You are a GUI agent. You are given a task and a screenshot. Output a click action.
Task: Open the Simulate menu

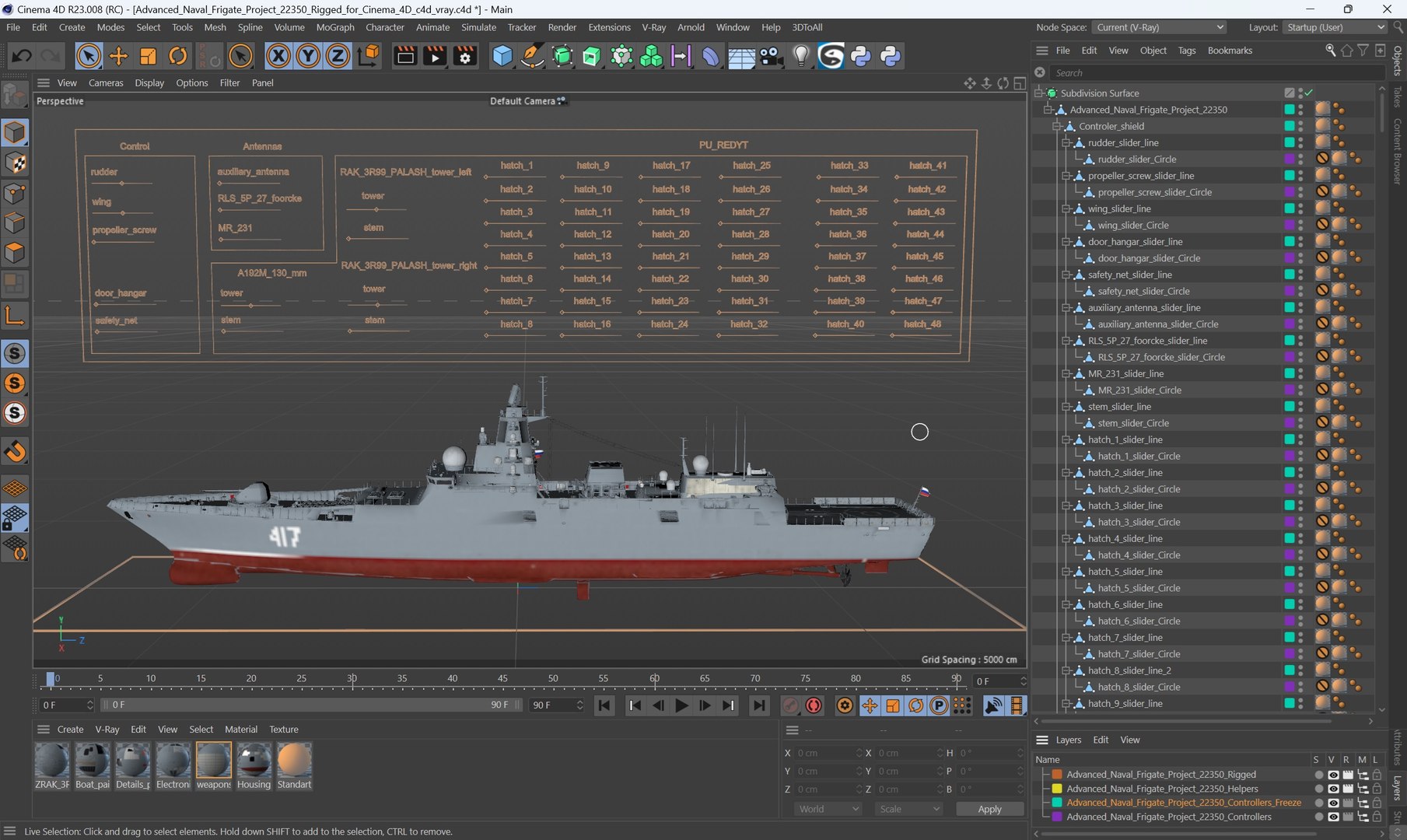point(478,27)
